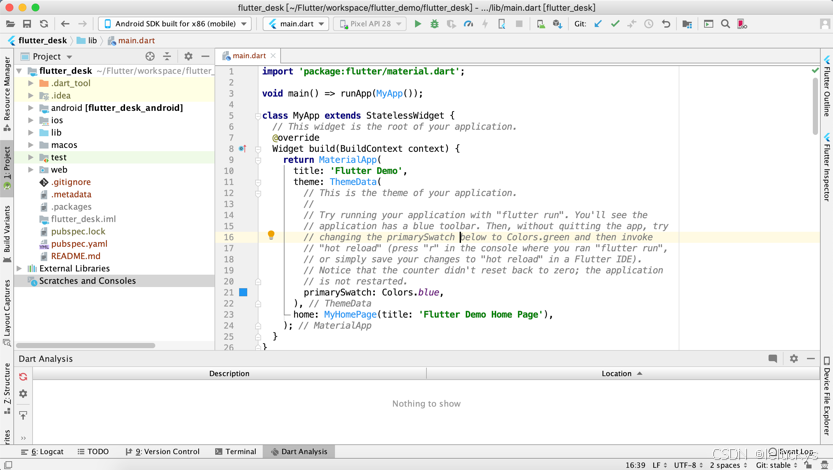This screenshot has height=470, width=833.
Task: Commit changes with Git green checkmark
Action: click(615, 24)
